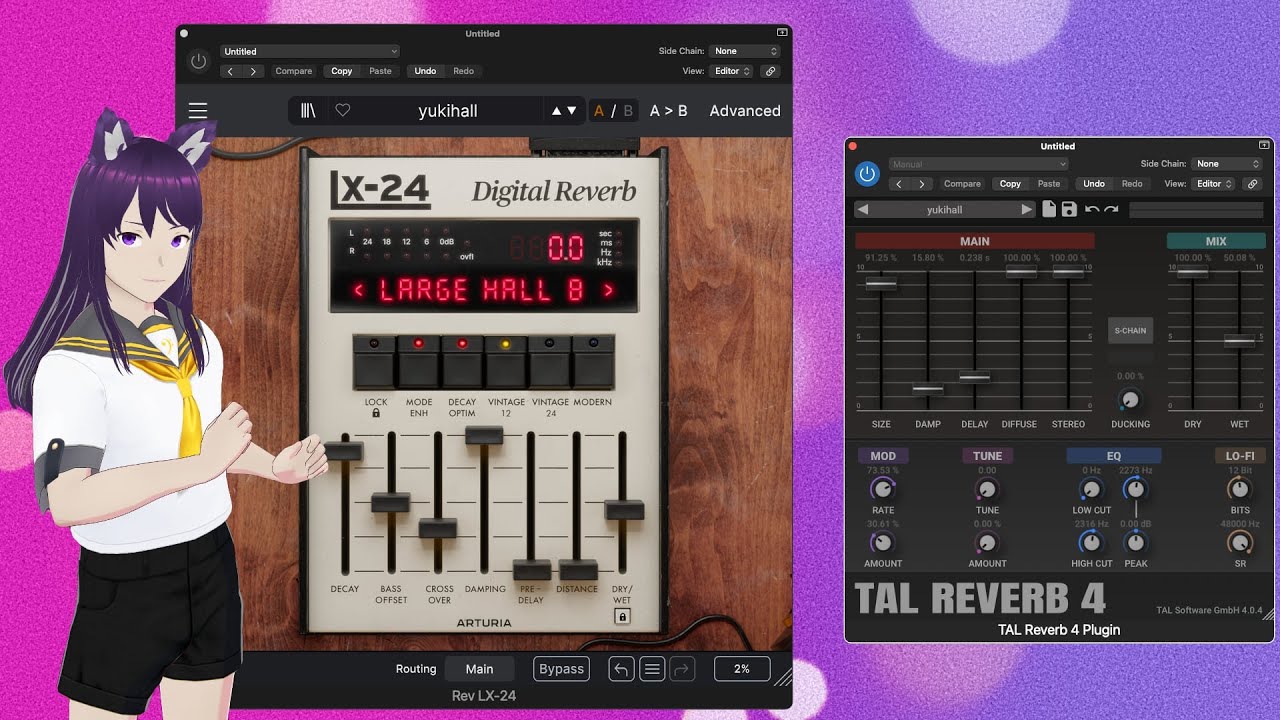Click the DUCKING knob in TAL Reverb
Screen dimensions: 1280x720
[x=1130, y=400]
